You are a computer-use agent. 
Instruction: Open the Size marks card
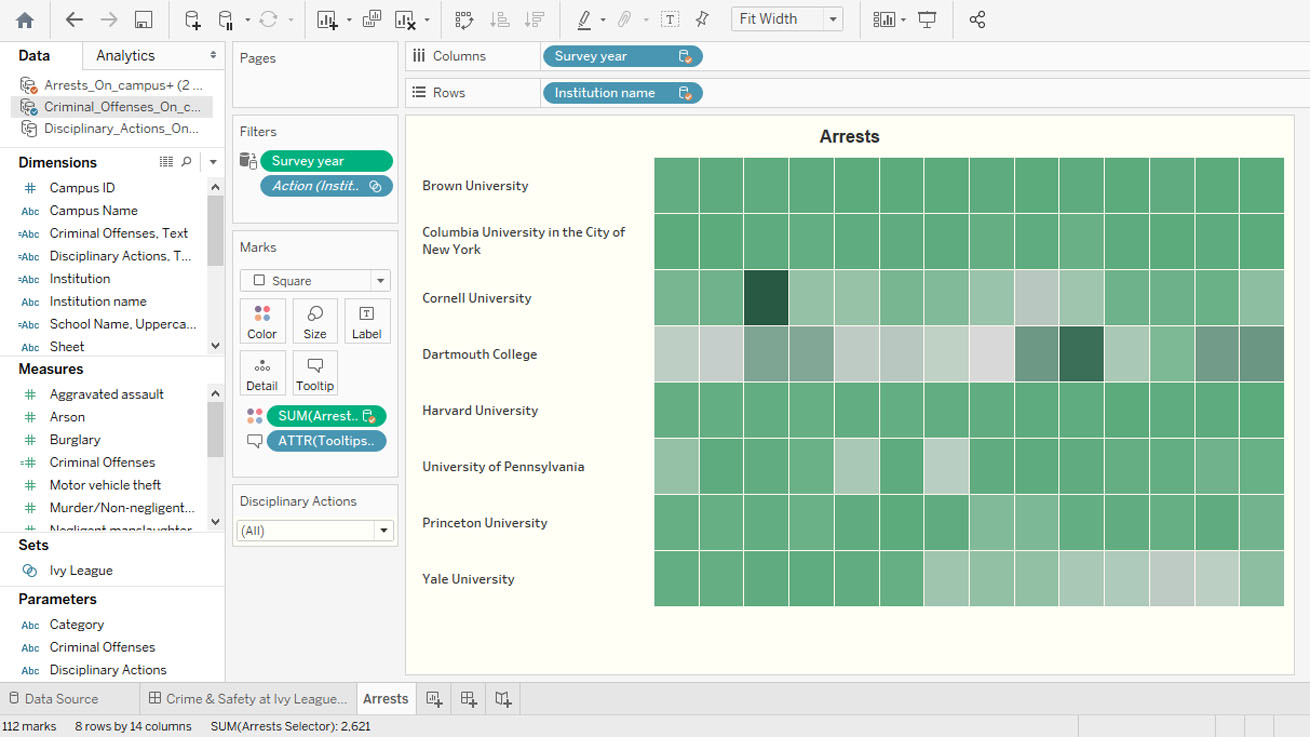[x=315, y=322]
